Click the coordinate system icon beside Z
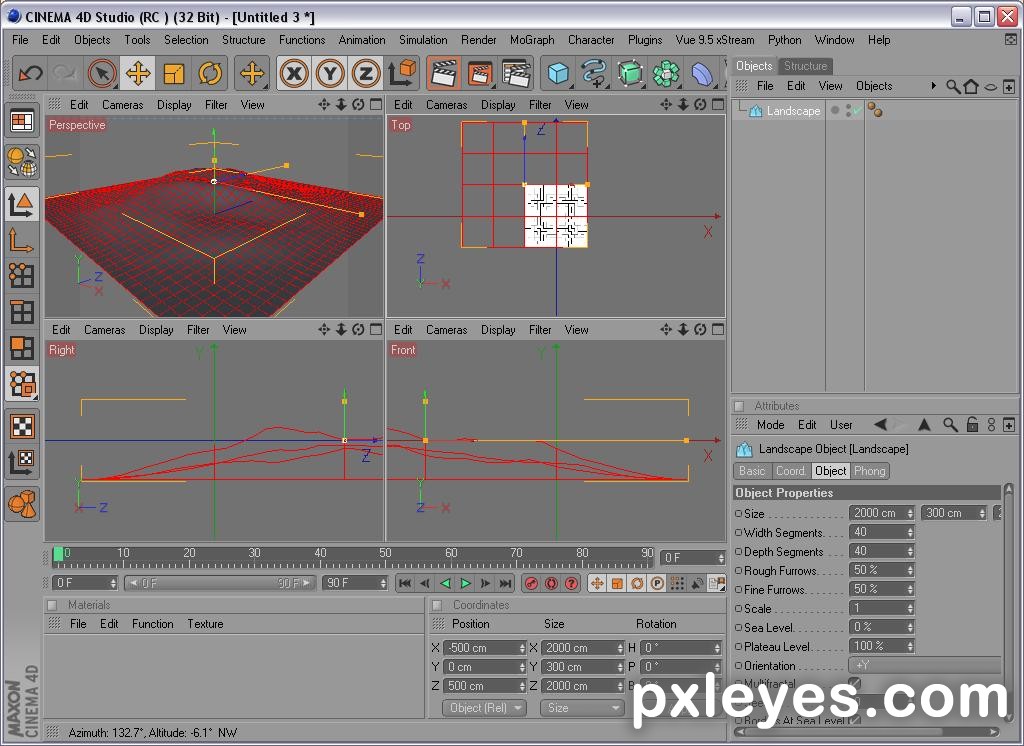This screenshot has height=746, width=1024. [402, 73]
